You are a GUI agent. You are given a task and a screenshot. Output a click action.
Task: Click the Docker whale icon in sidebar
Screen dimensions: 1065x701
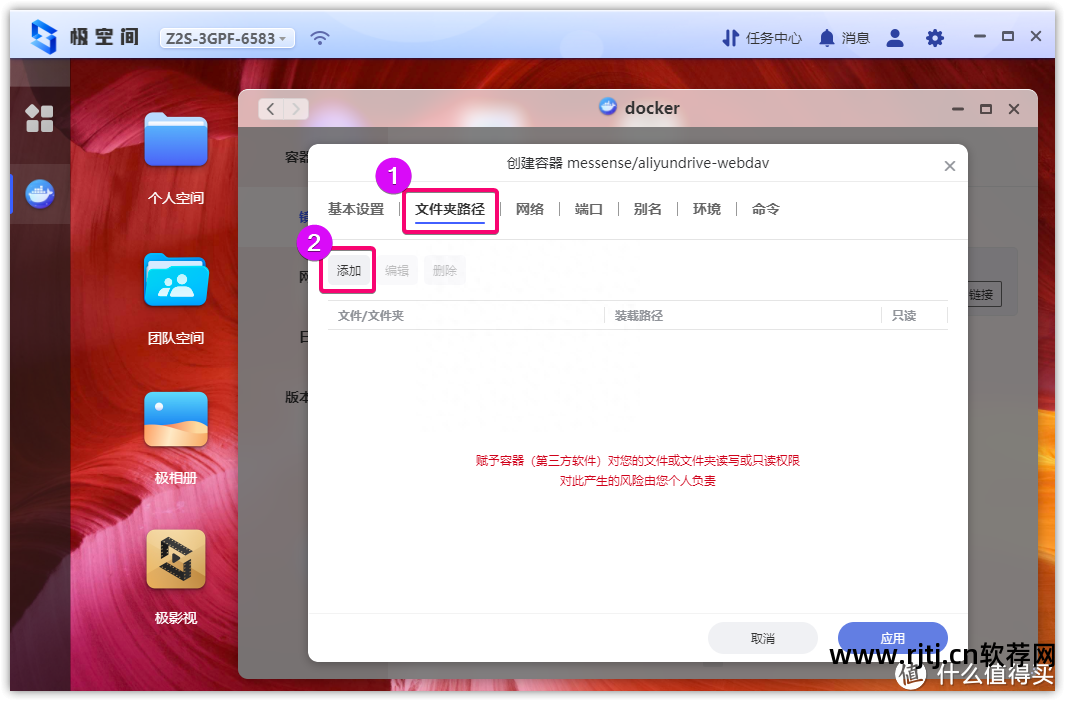pos(40,193)
